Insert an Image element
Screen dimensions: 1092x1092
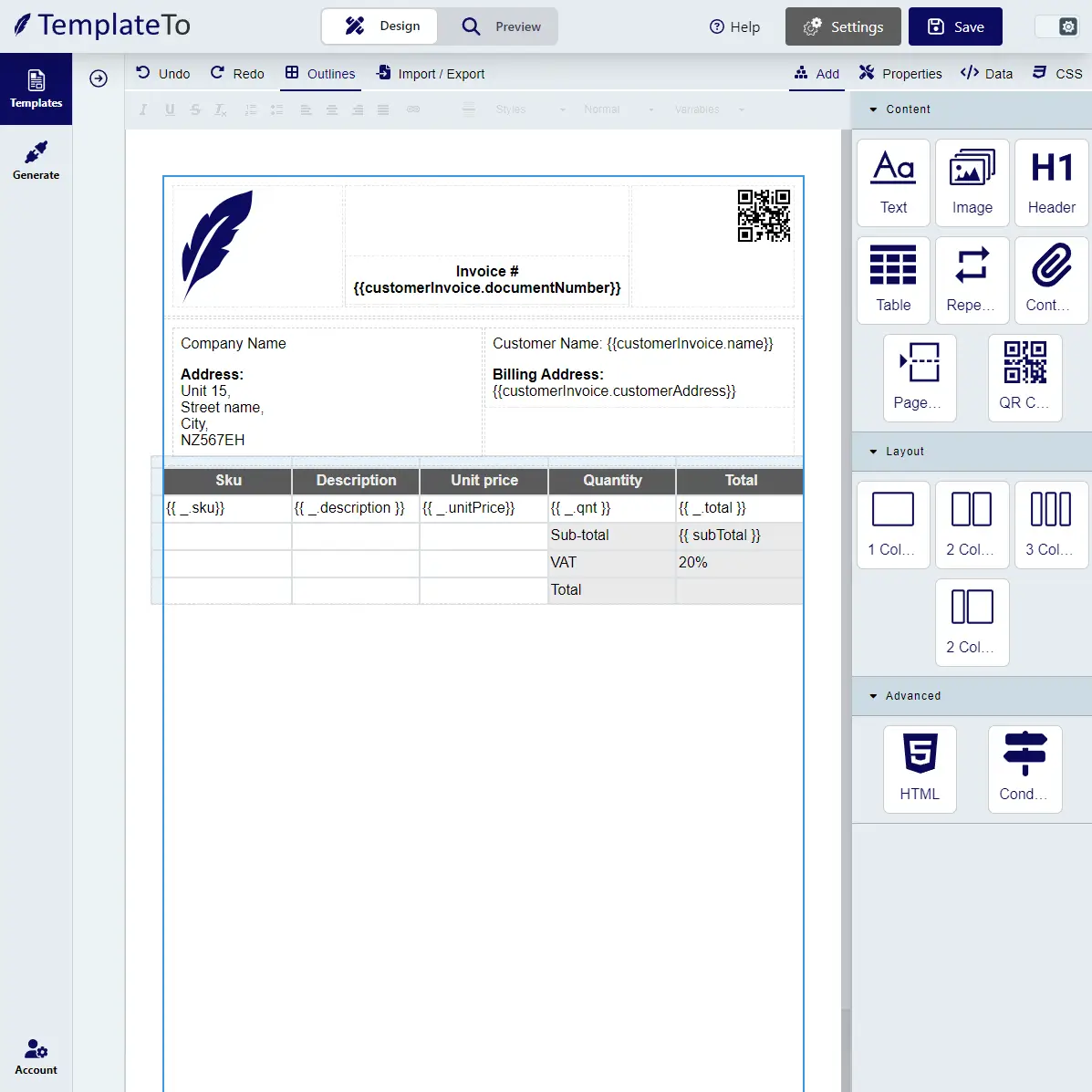point(972,182)
